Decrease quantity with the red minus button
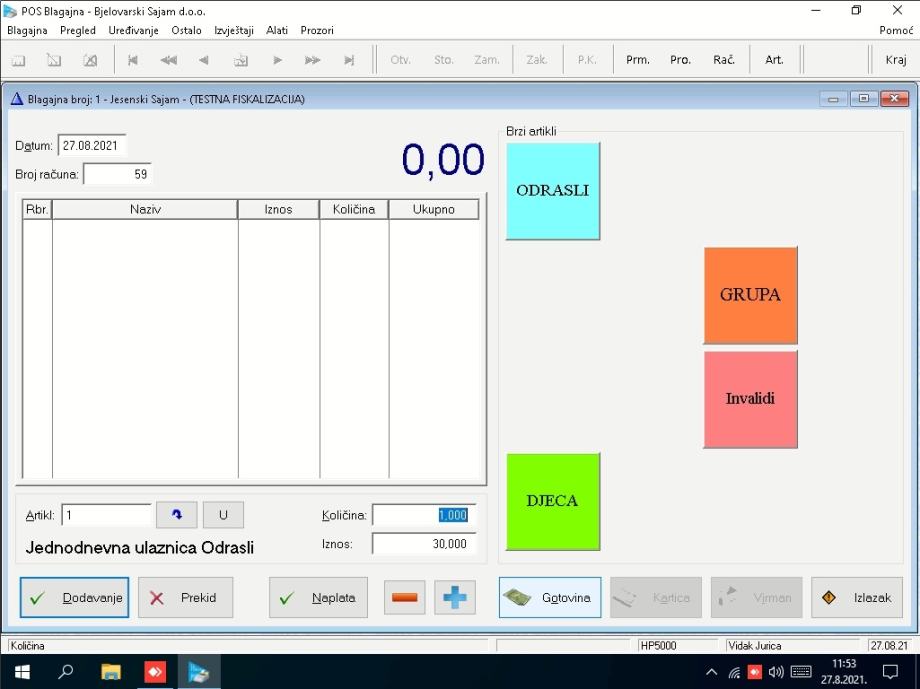The width and height of the screenshot is (920, 689). point(405,597)
